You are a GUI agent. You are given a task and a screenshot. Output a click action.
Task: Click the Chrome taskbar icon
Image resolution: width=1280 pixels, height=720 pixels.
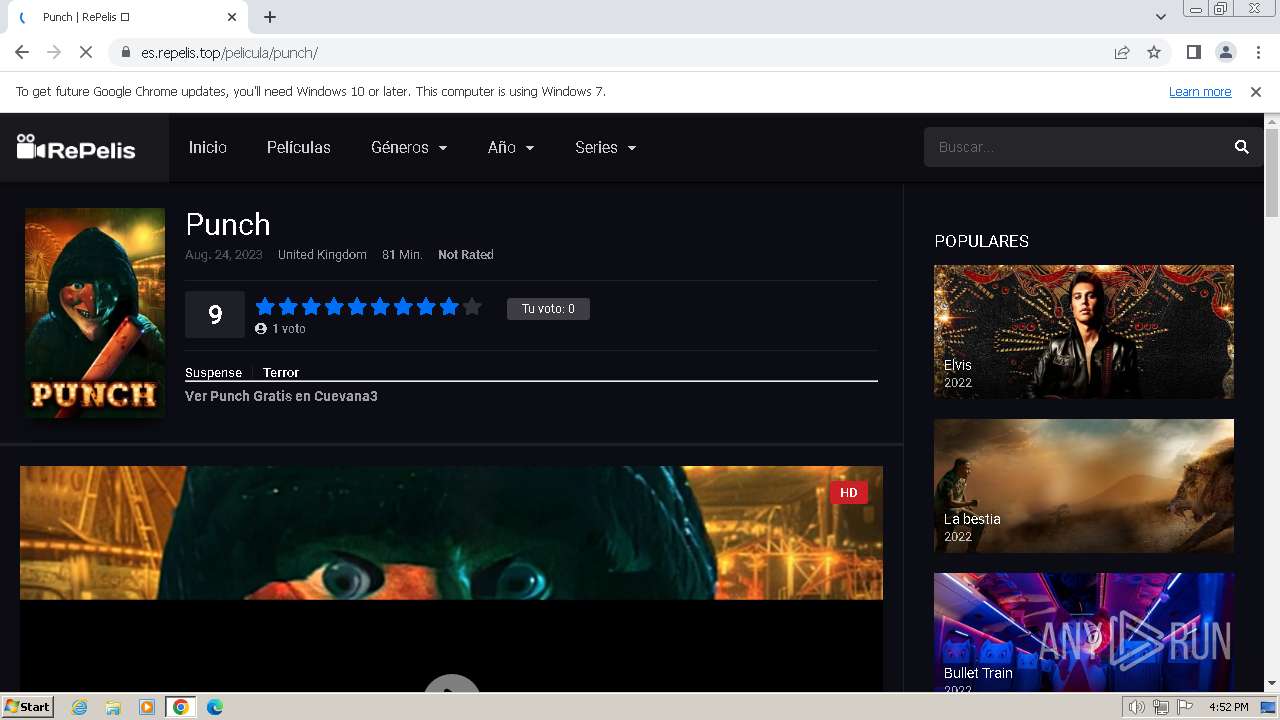coord(181,707)
